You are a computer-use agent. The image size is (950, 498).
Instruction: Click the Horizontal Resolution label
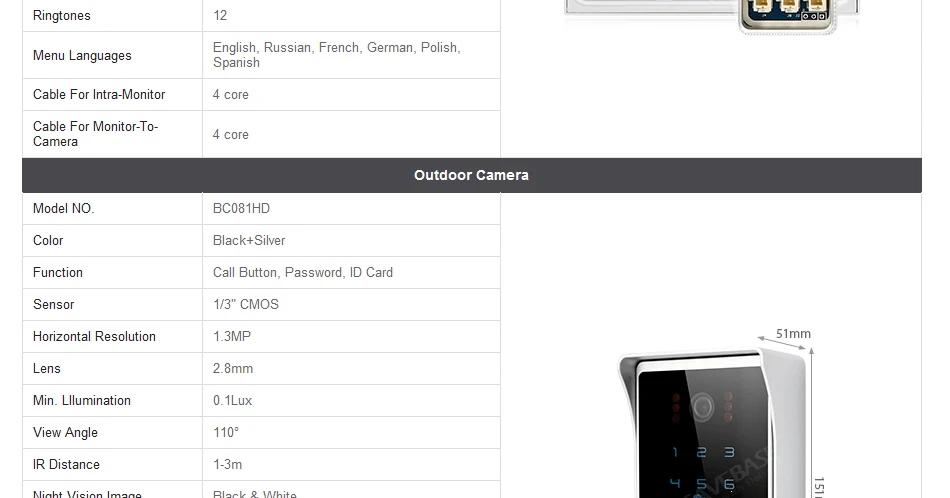coord(94,337)
